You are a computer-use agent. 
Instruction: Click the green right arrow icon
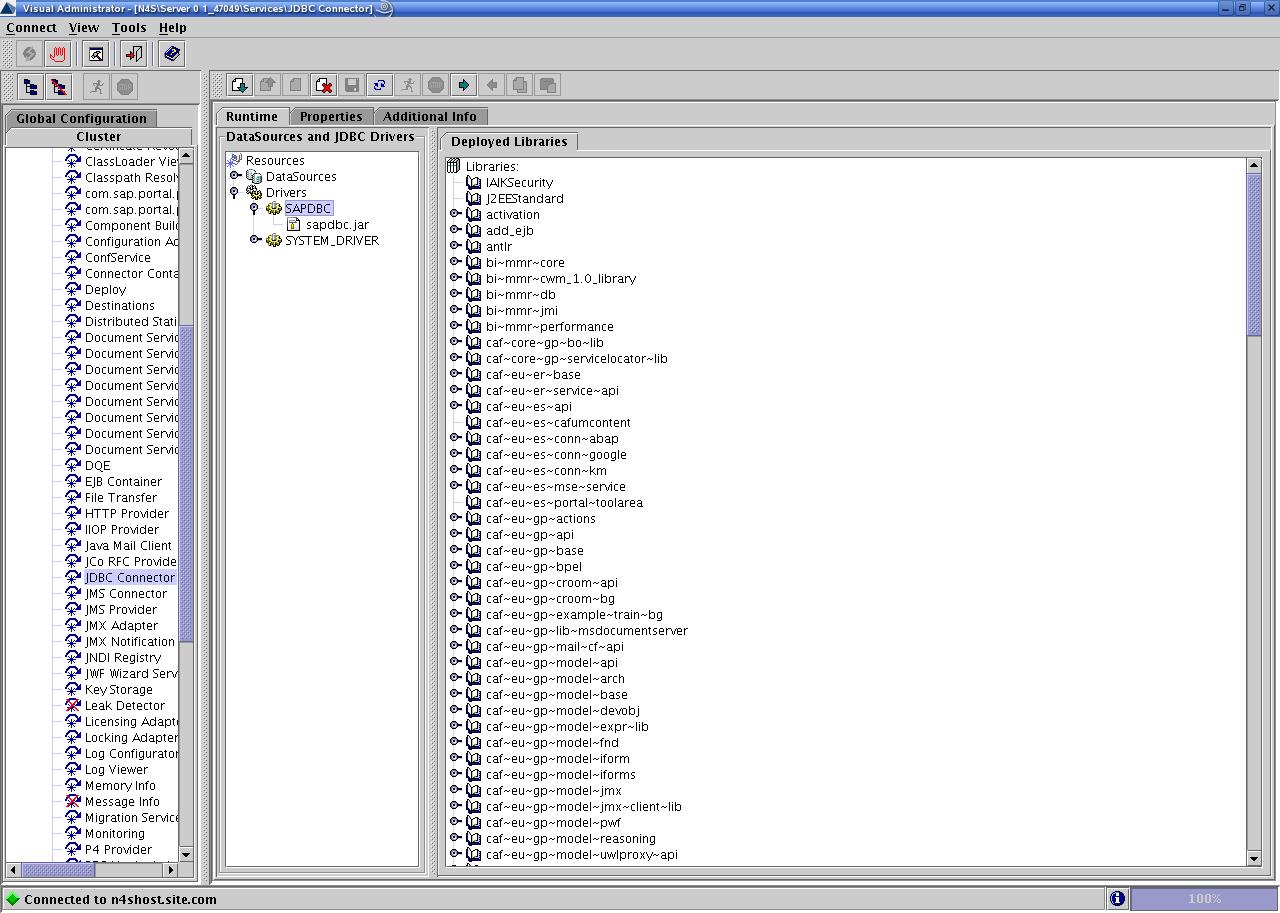click(x=463, y=85)
